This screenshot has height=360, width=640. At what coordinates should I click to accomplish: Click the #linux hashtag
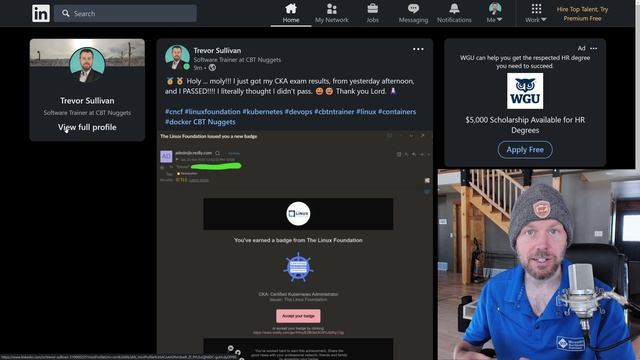pos(366,111)
